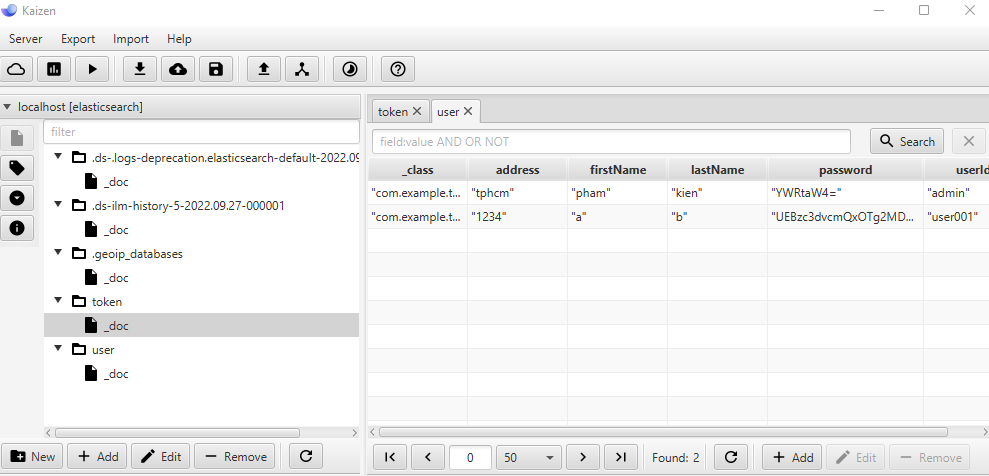Click the download arrow toolbar icon
989x476 pixels.
tap(140, 69)
